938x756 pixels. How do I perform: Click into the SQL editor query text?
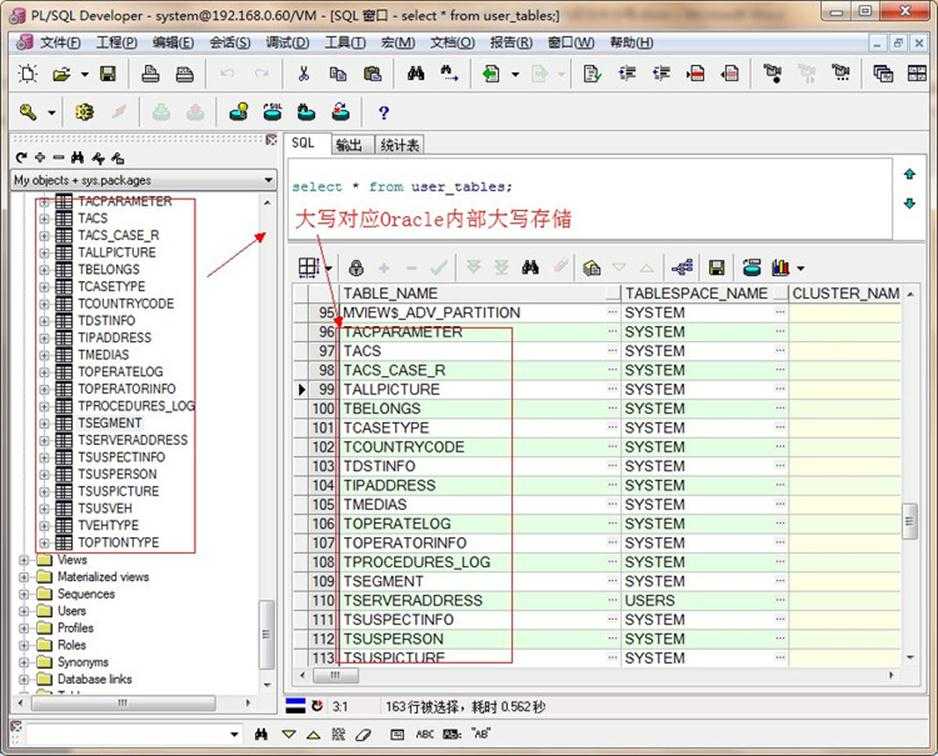(402, 187)
